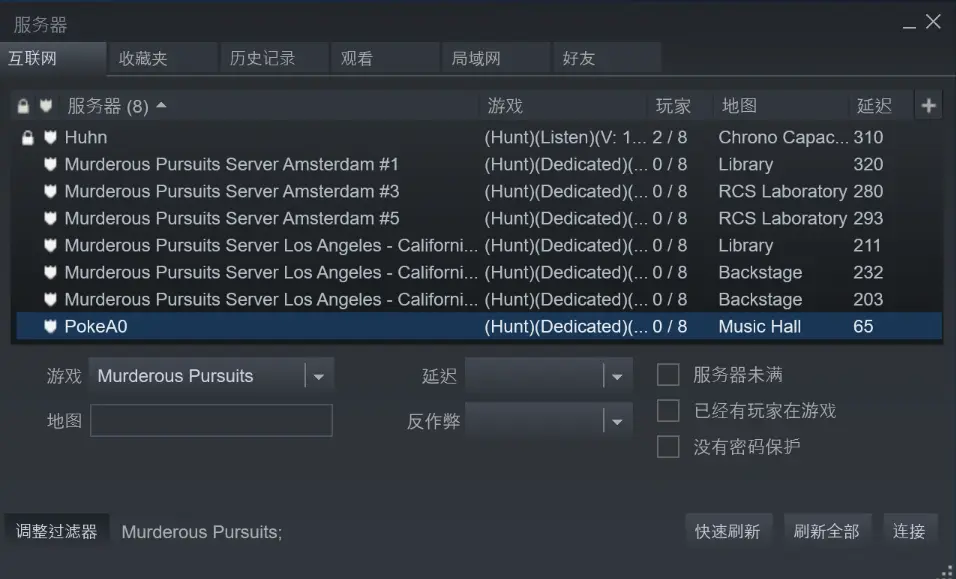Viewport: 956px width, 579px height.
Task: Click shield icon on PokeA0 row
Action: 50,326
